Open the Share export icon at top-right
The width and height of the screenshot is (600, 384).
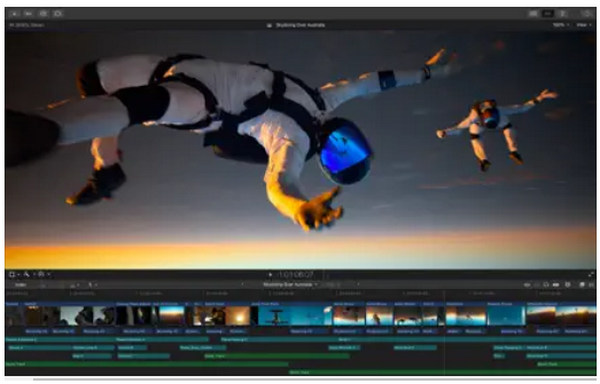click(x=587, y=14)
